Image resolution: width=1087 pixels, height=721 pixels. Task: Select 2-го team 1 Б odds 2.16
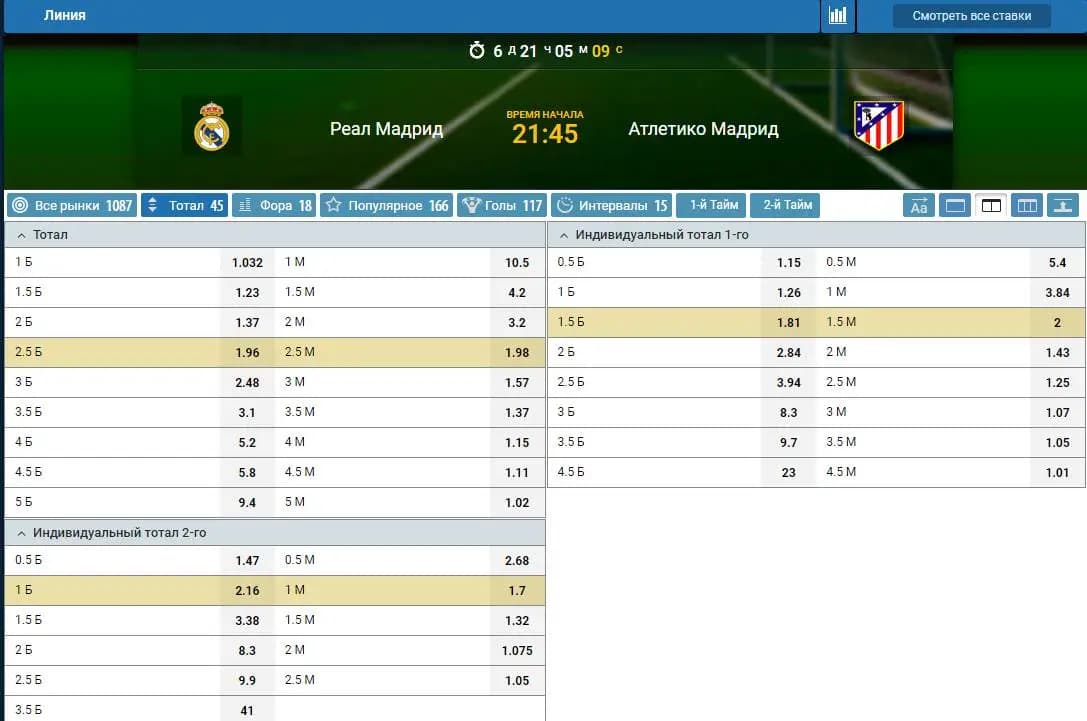(247, 591)
